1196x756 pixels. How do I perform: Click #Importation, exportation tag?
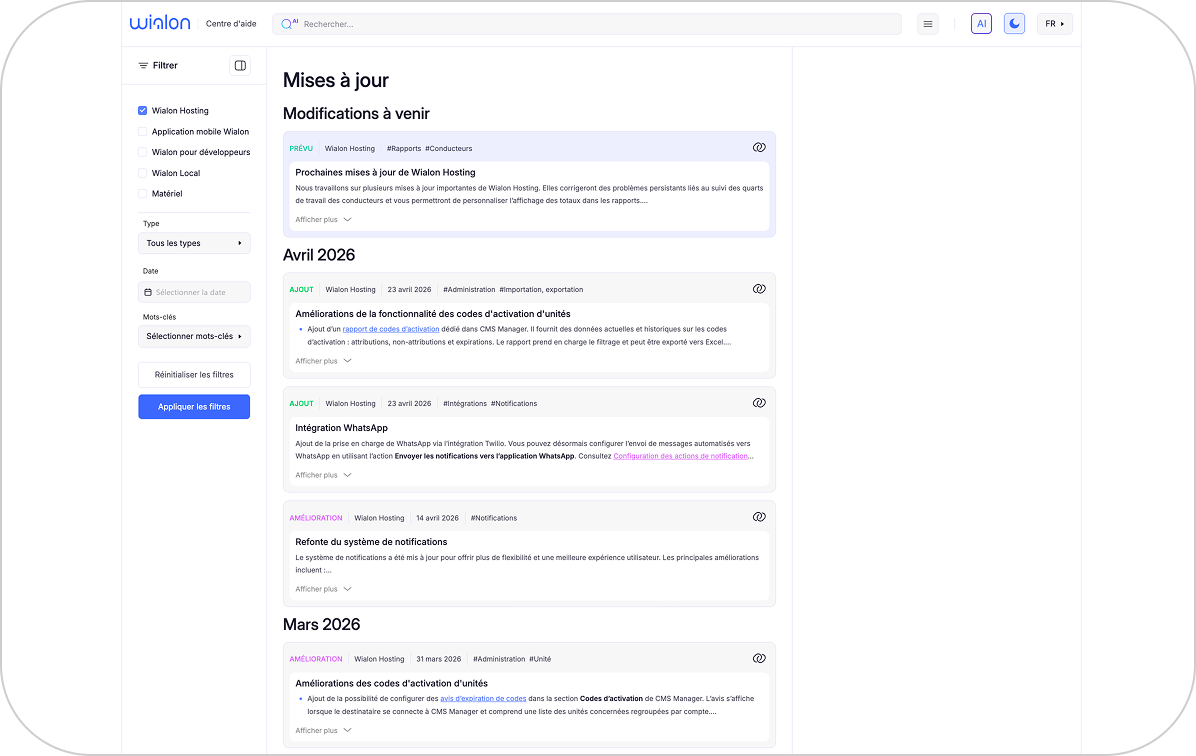(541, 290)
